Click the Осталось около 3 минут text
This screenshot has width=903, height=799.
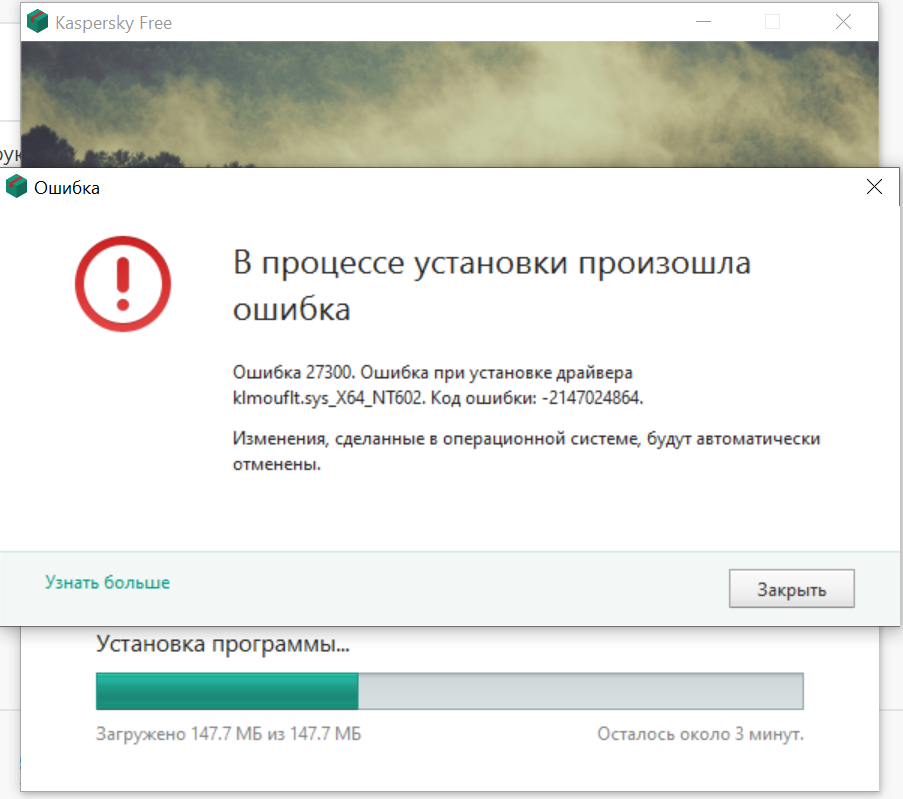pos(700,734)
